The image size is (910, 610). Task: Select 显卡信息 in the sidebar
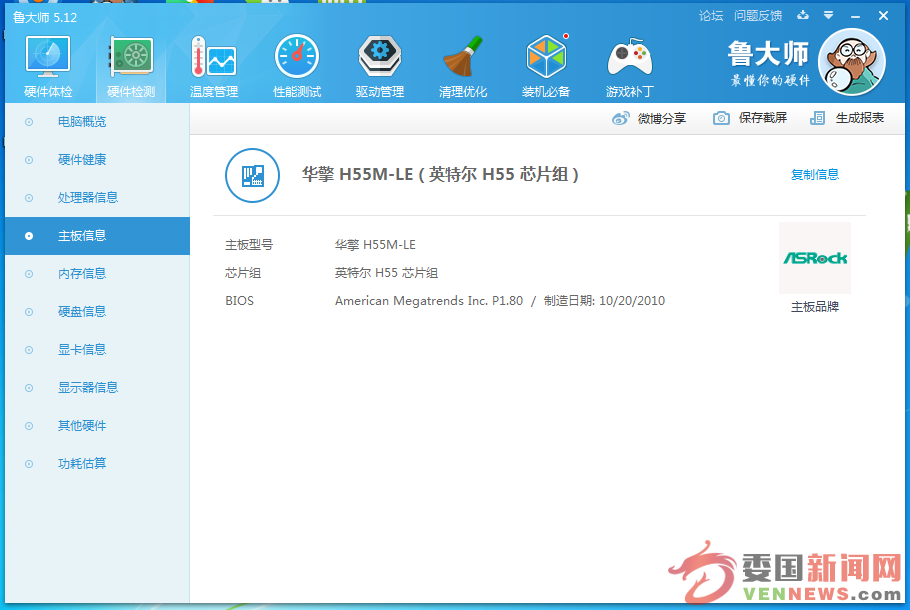[x=97, y=350]
